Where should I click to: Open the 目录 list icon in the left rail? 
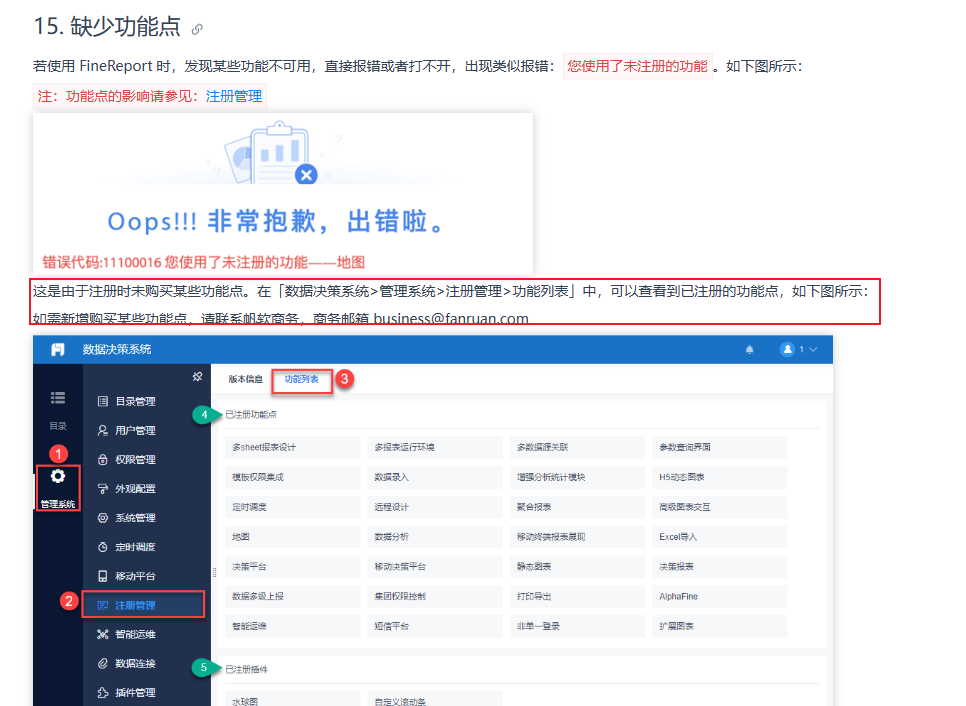click(58, 398)
